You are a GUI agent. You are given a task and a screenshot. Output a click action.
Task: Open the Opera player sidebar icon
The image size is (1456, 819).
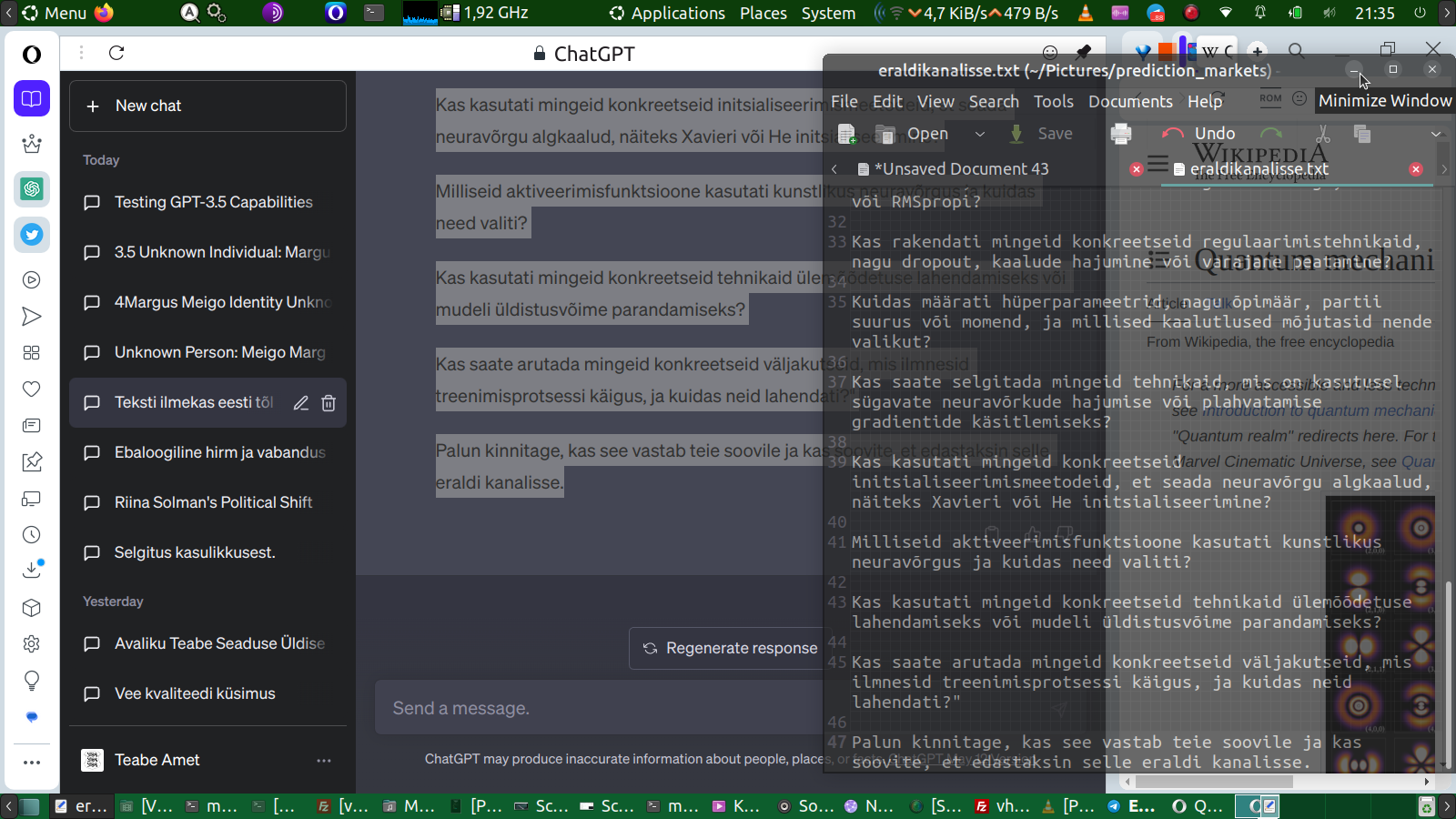pos(32,280)
